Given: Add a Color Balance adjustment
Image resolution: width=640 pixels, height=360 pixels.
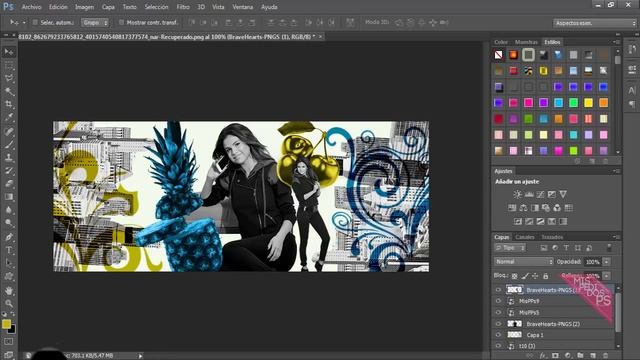Looking at the screenshot, I should 523,208.
